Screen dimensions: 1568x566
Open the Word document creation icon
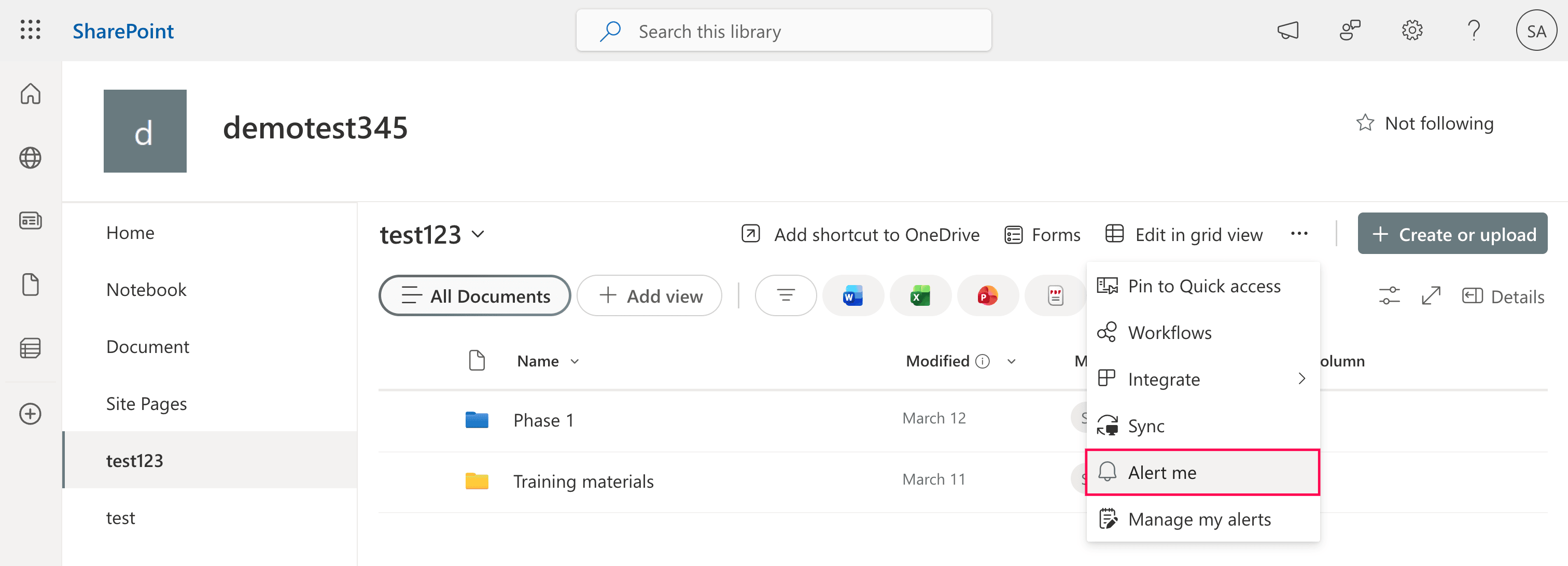click(x=853, y=295)
